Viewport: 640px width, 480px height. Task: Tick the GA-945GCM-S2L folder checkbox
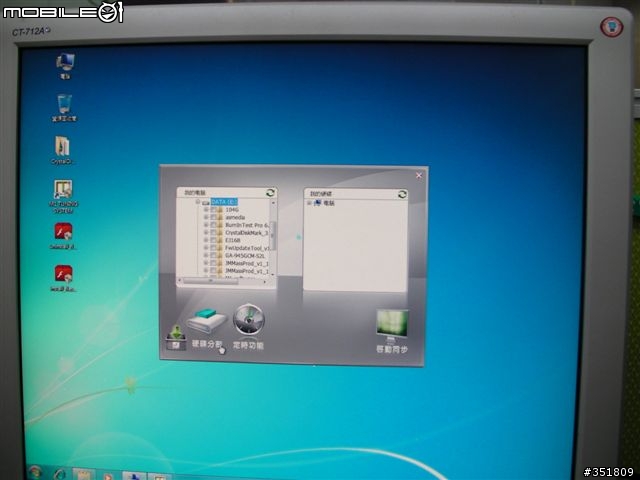tap(213, 255)
